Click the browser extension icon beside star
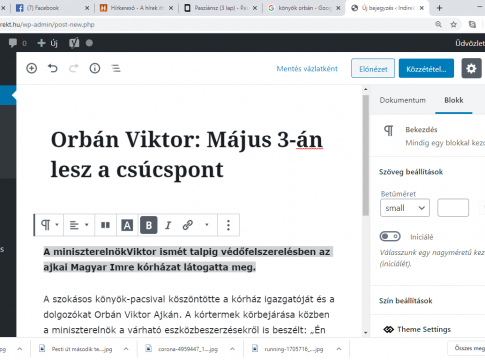The image size is (485, 360). (x=472, y=24)
